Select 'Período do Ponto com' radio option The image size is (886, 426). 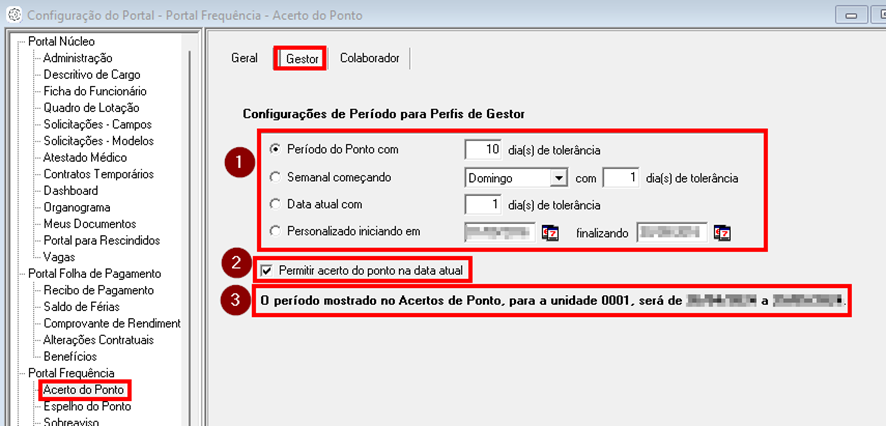coord(275,150)
